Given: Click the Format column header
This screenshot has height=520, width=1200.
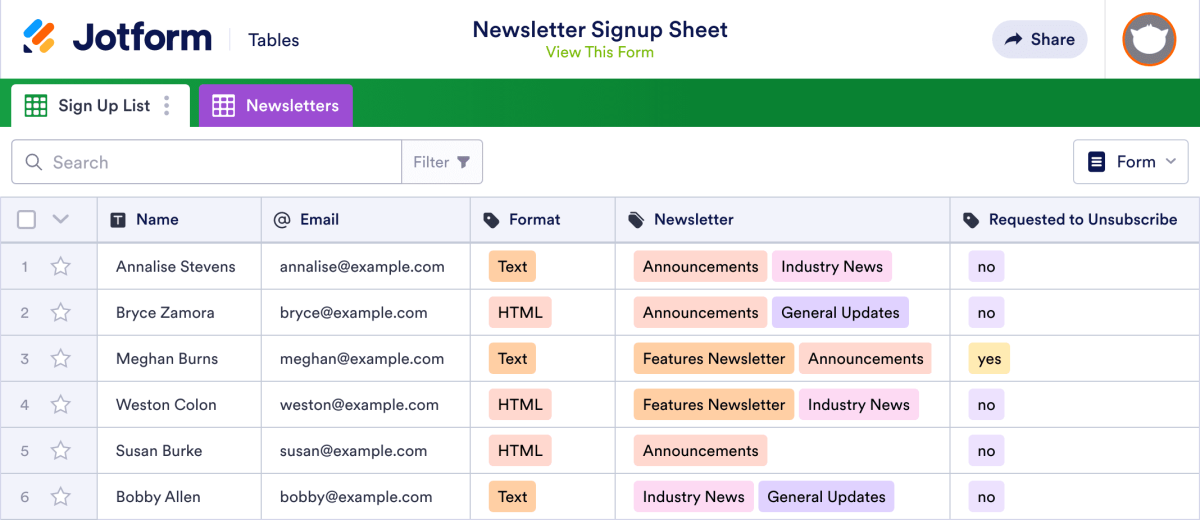Looking at the screenshot, I should pos(543,220).
